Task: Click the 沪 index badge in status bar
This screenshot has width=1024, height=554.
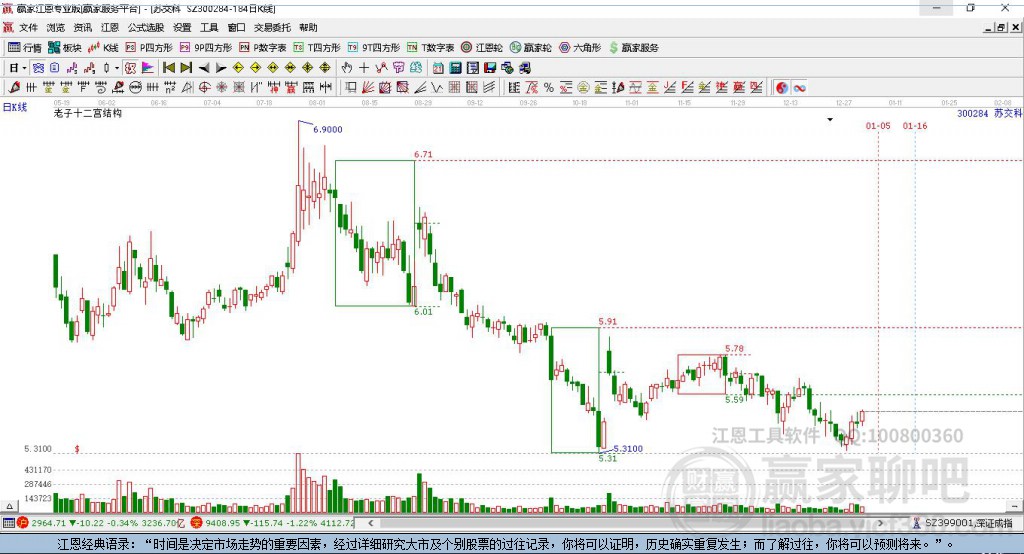Action: 23,523
